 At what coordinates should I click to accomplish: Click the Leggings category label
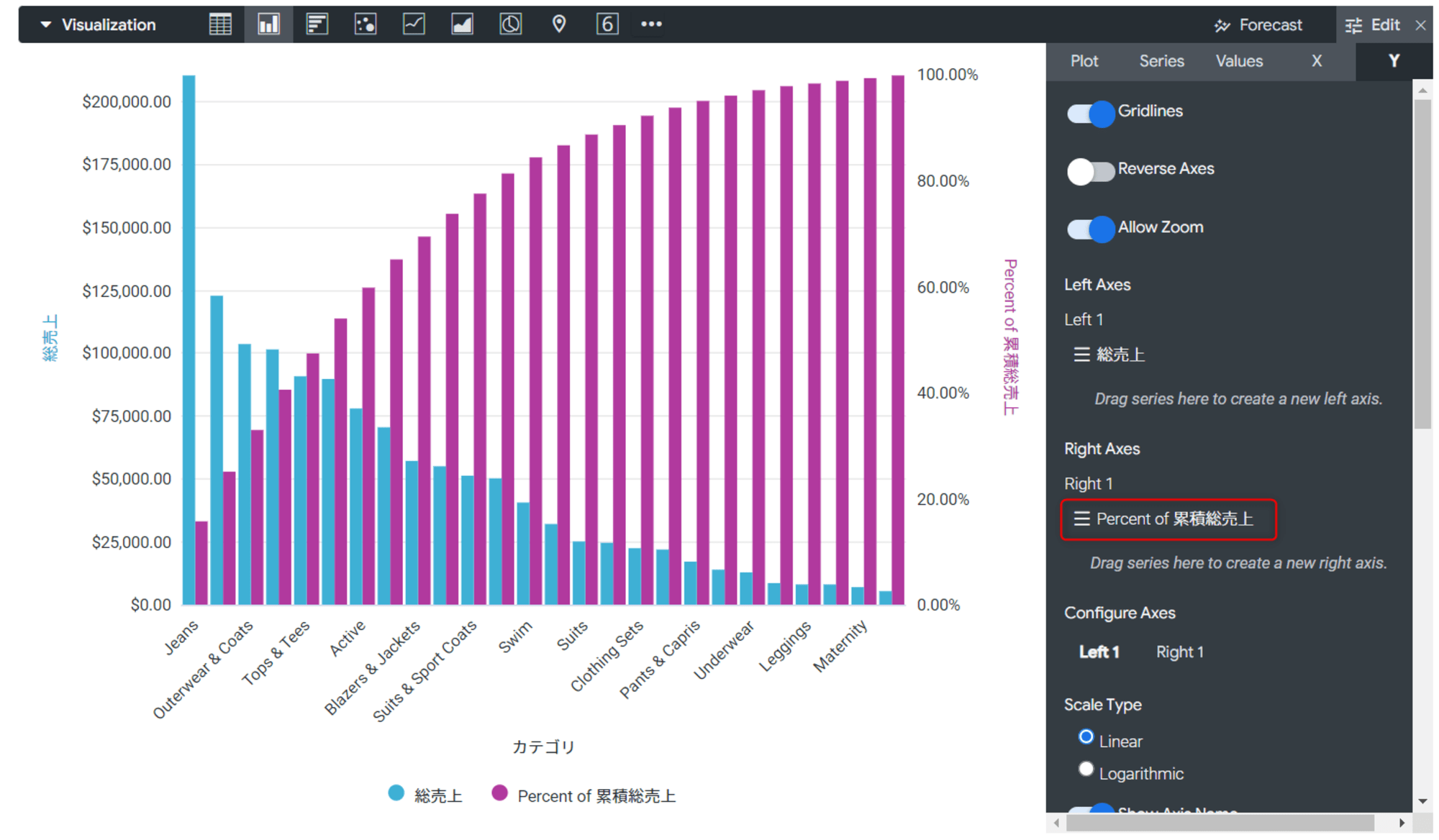tap(785, 646)
